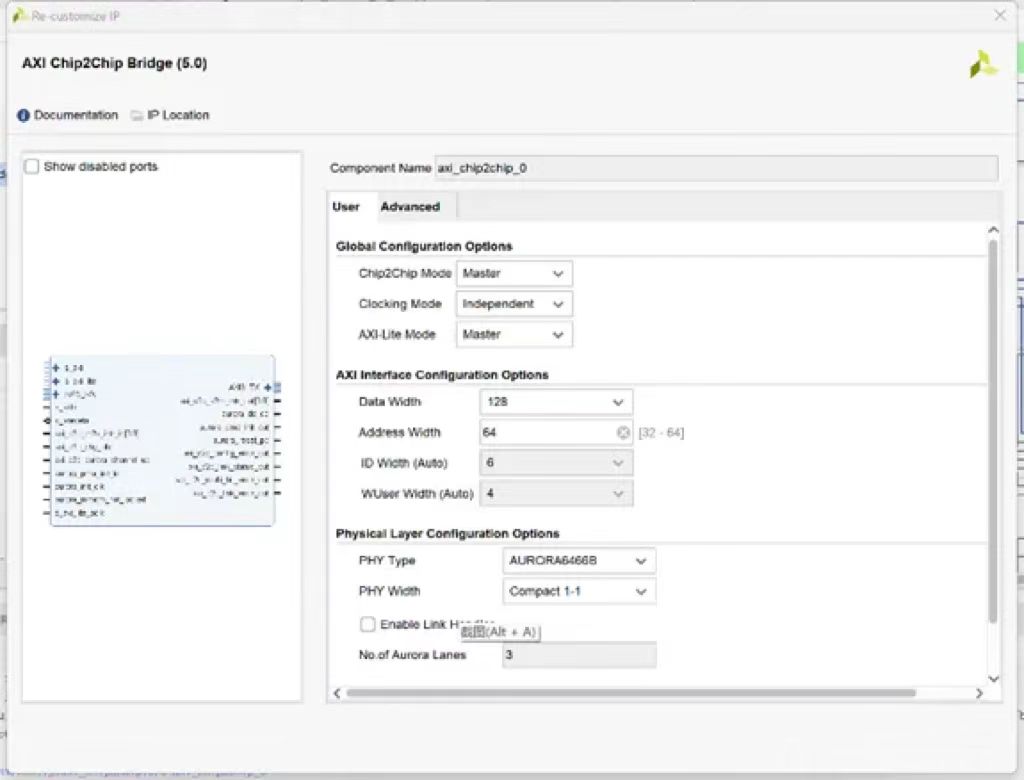Open the Chip2Chip Mode dropdown

pyautogui.click(x=514, y=273)
